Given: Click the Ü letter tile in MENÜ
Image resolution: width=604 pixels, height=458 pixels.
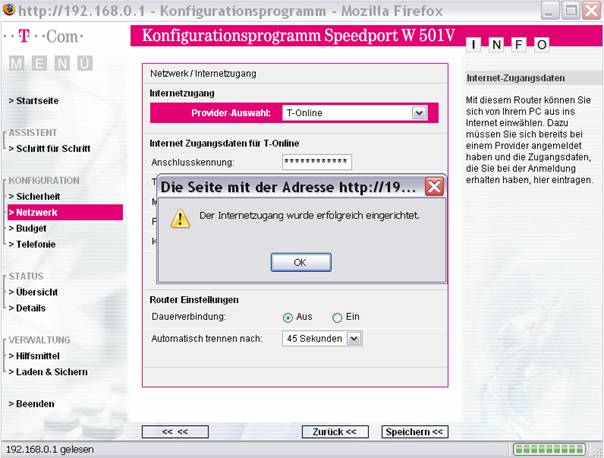Looking at the screenshot, I should point(85,63).
